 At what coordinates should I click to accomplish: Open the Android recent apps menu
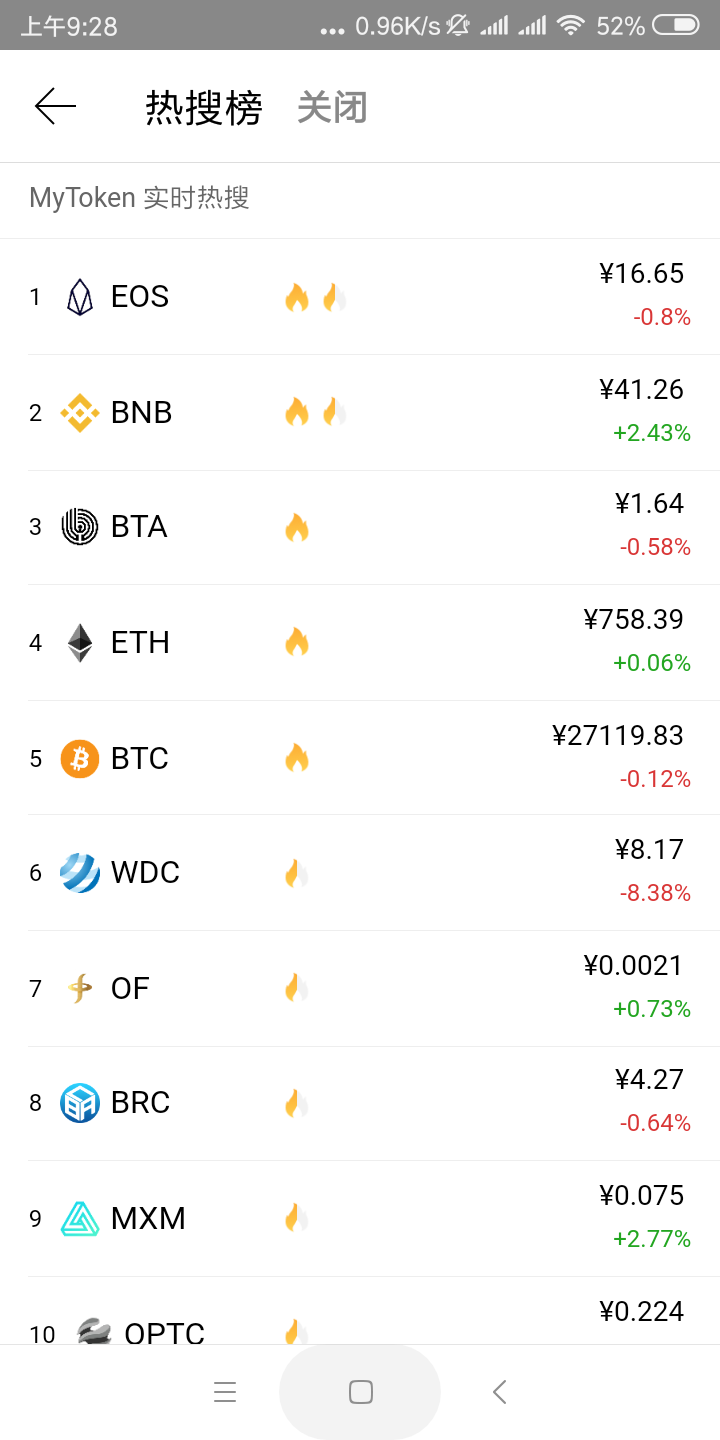click(x=225, y=1392)
